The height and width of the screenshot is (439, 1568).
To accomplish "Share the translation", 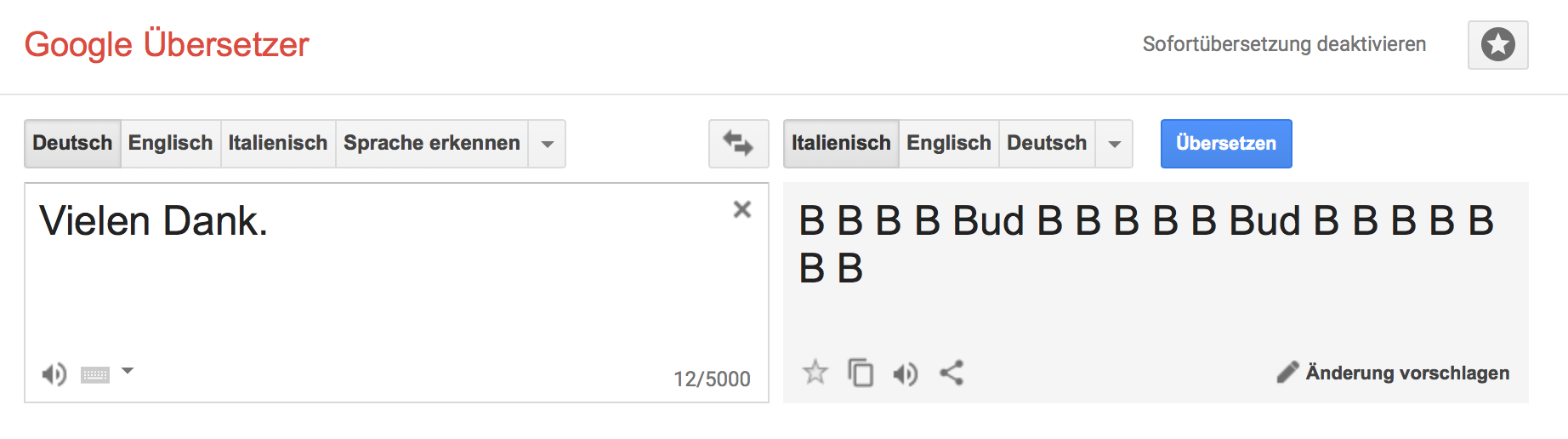I will [952, 373].
